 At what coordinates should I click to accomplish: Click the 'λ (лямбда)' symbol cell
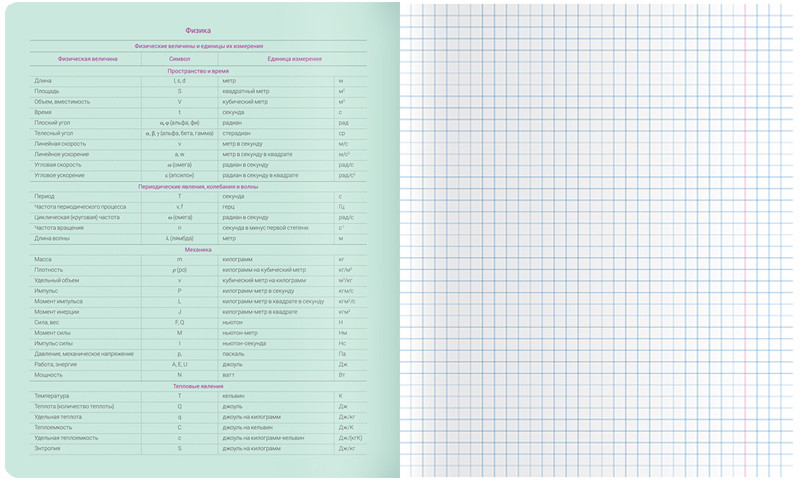180,238
